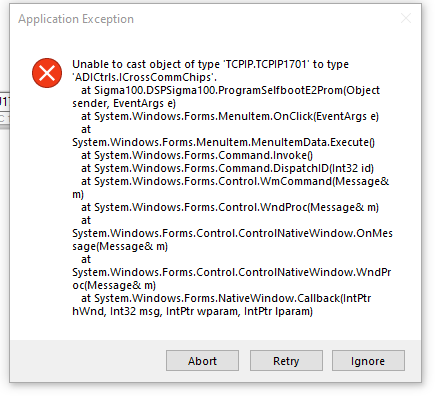Viewport: 445px width, 404px height.
Task: Click the MenuItem.OnClick stack trace line
Action: point(230,116)
